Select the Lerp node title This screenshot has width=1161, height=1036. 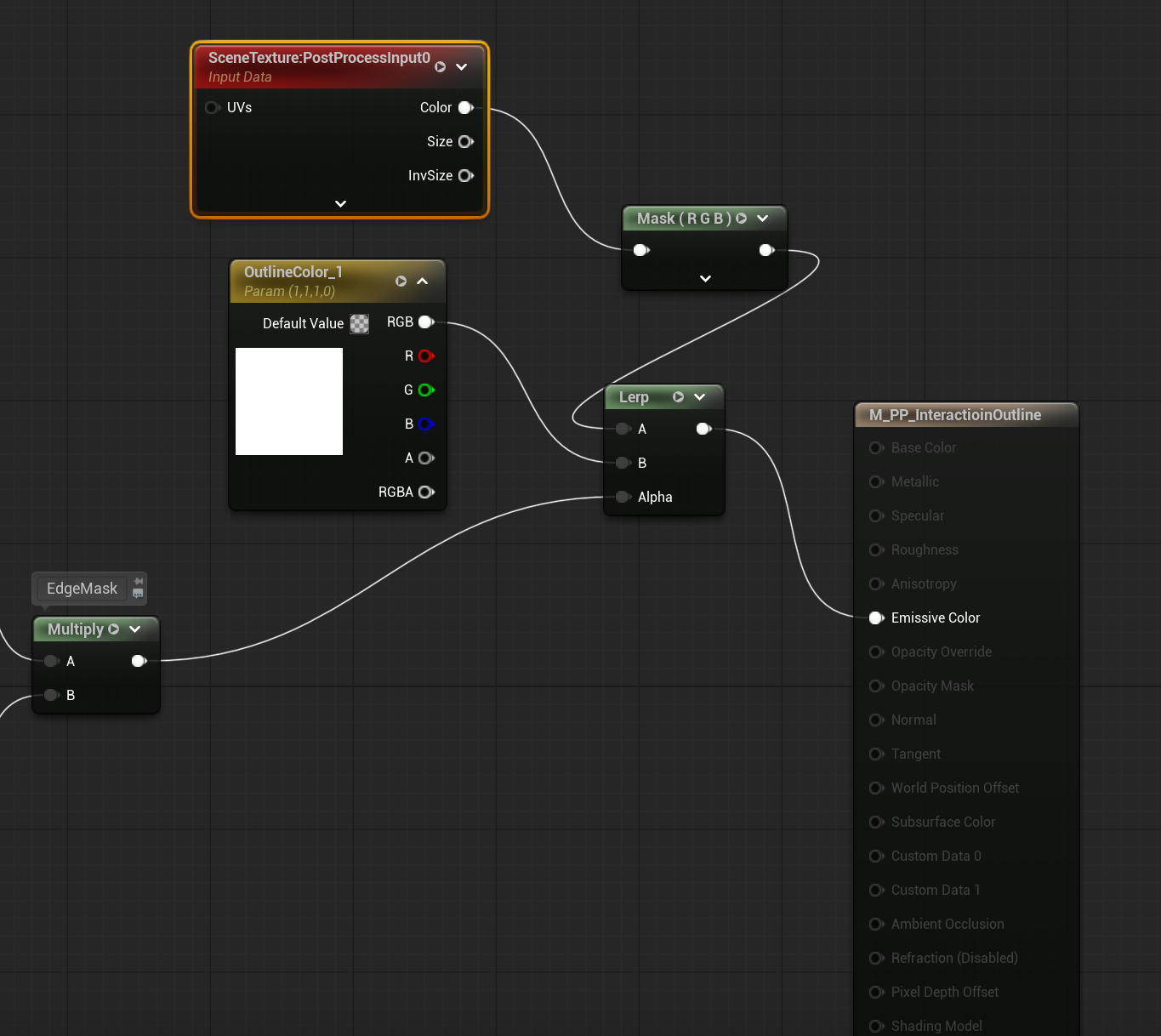(x=634, y=397)
